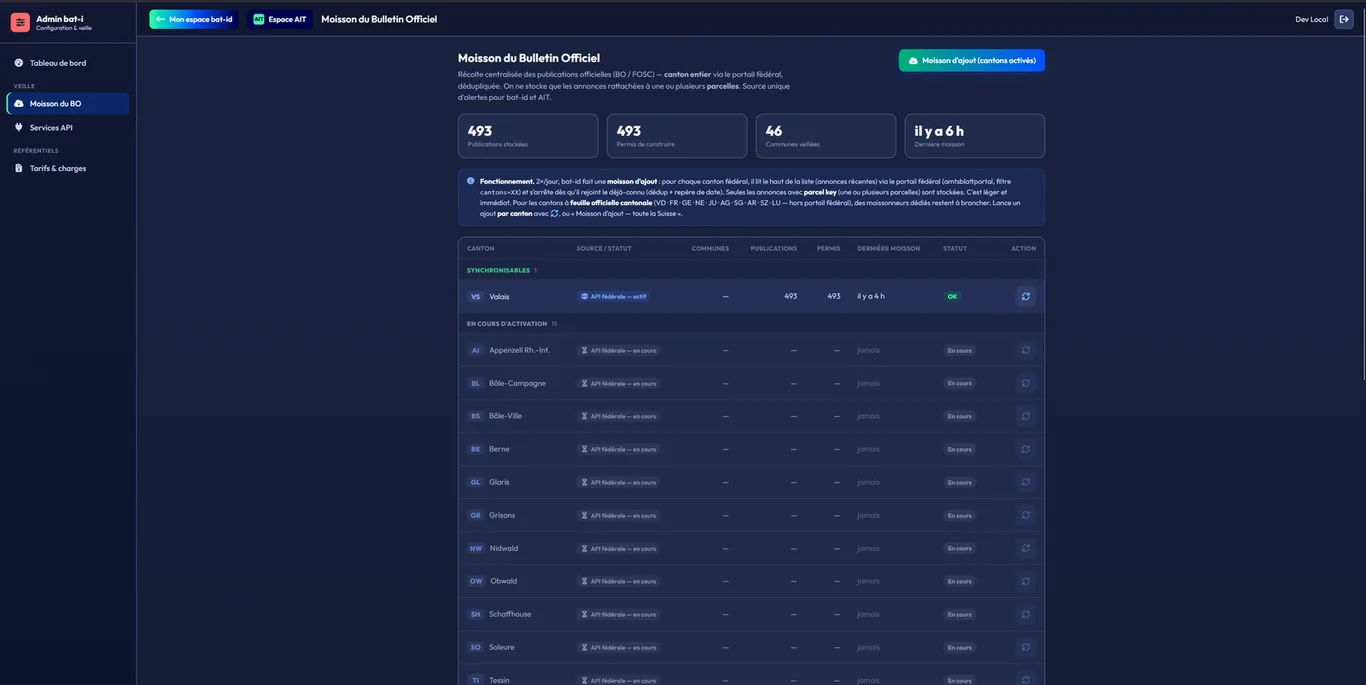
Task: Click sync icon for Bâle-Ville
Action: point(1025,416)
